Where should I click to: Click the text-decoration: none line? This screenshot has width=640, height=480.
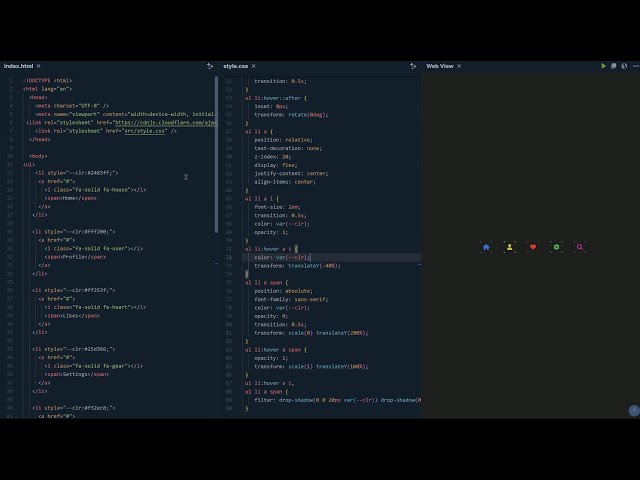[288, 148]
